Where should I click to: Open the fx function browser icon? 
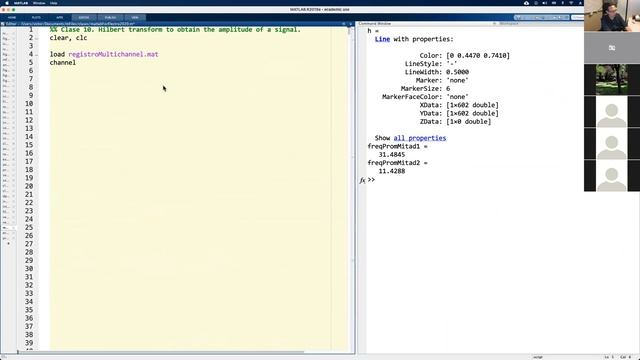click(362, 180)
